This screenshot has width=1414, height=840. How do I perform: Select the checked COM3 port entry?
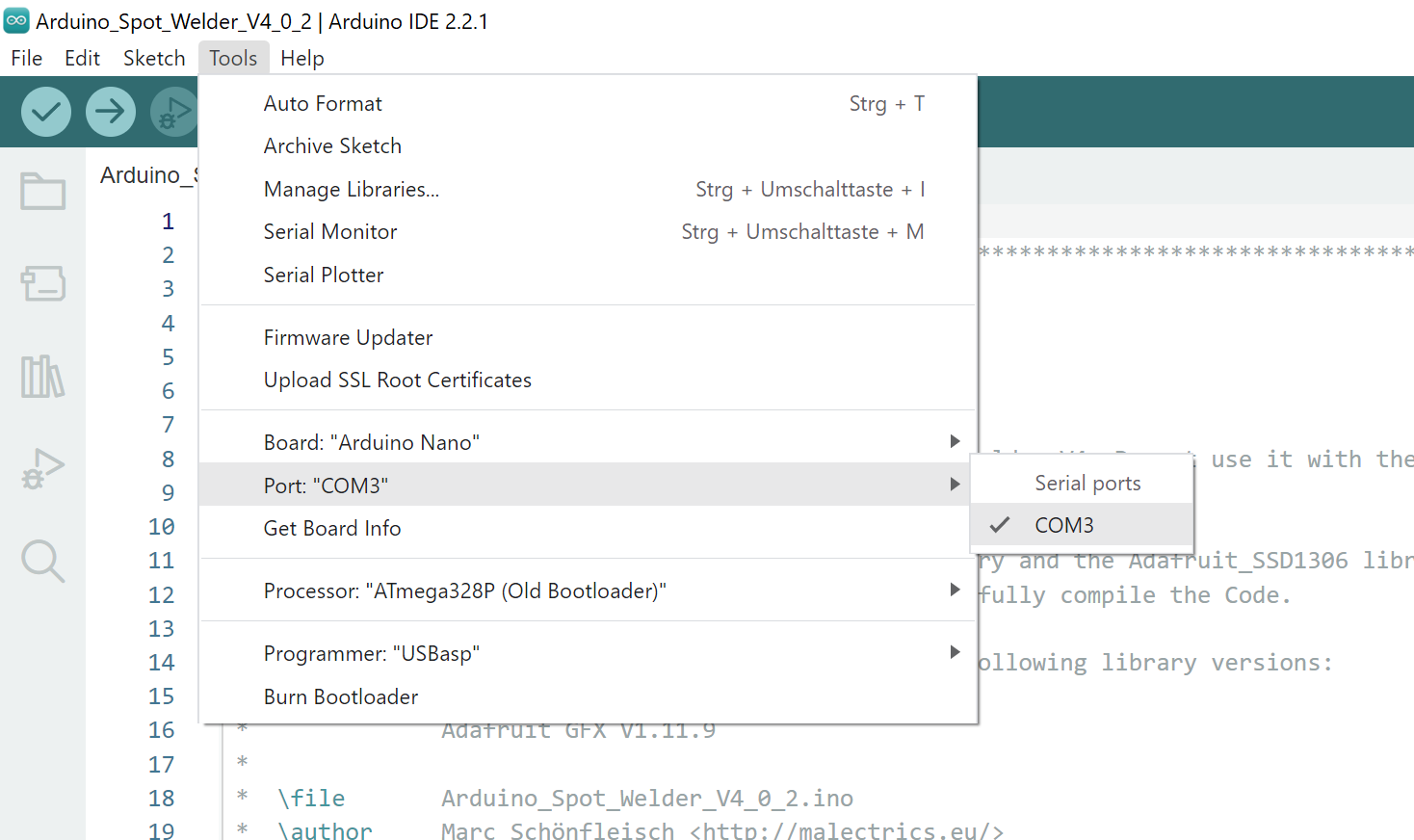1082,525
